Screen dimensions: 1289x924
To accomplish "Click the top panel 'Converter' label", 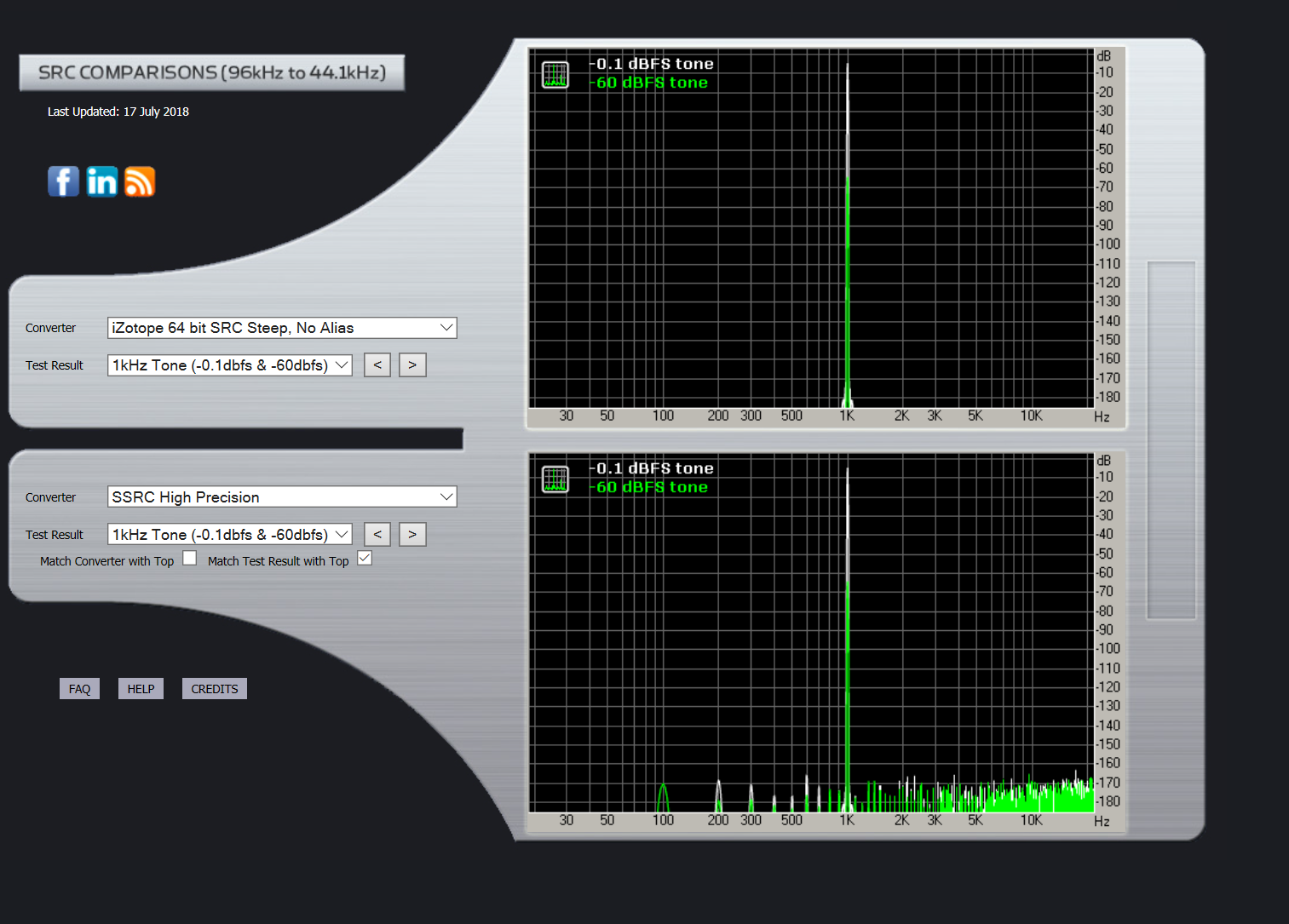I will (x=51, y=328).
